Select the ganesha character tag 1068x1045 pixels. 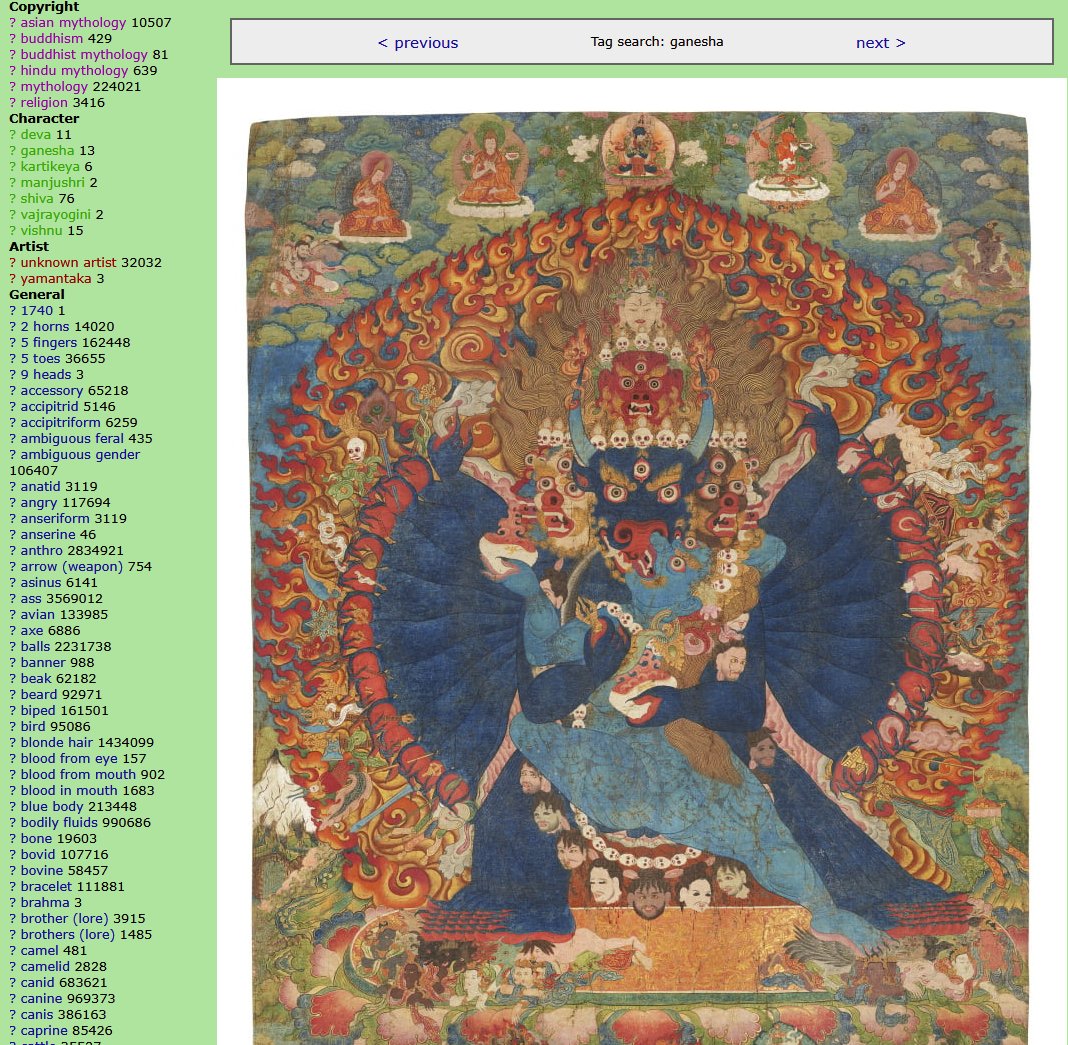(47, 151)
